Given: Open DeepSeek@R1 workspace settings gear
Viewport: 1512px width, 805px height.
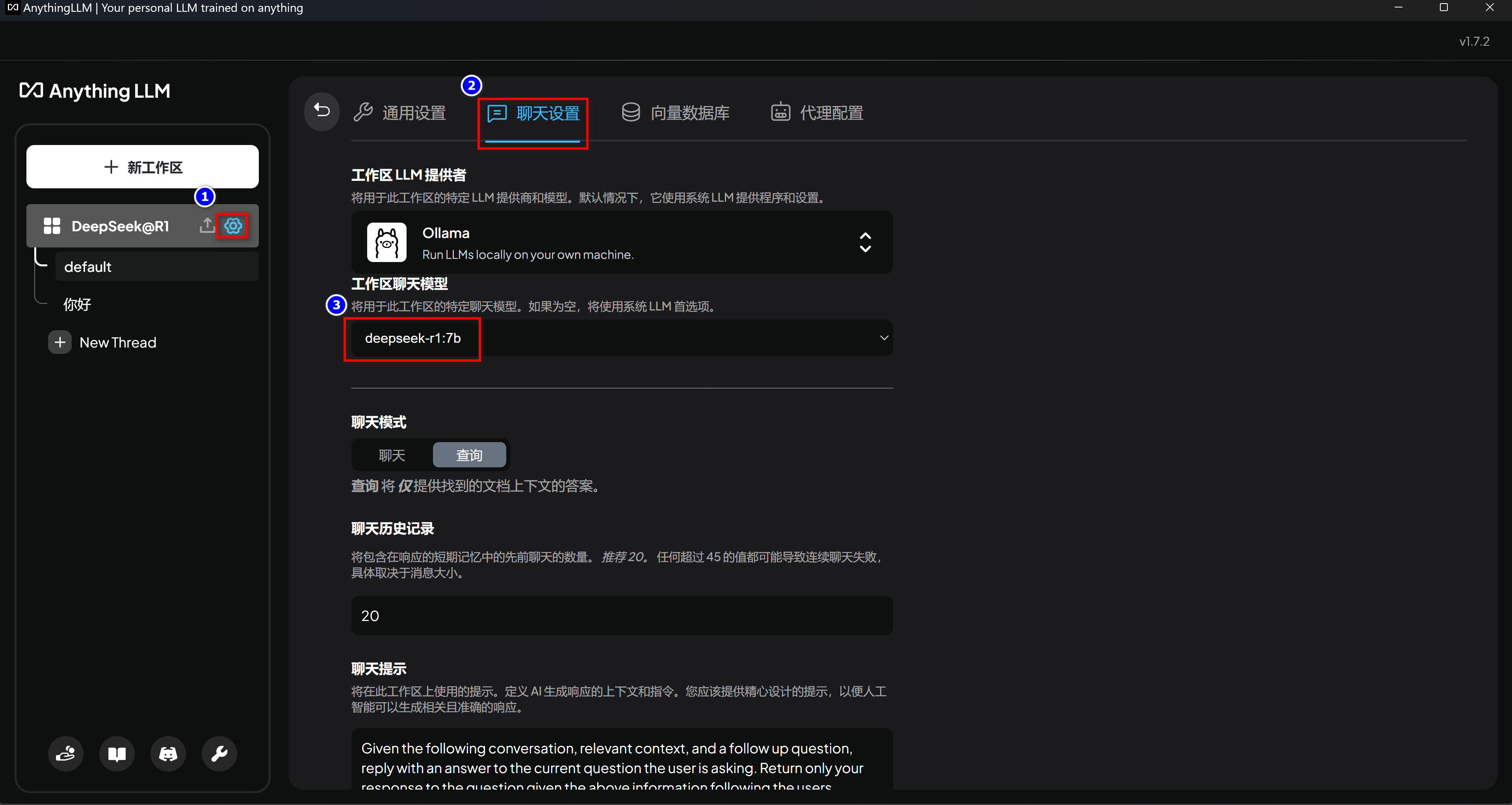Looking at the screenshot, I should click(x=233, y=225).
